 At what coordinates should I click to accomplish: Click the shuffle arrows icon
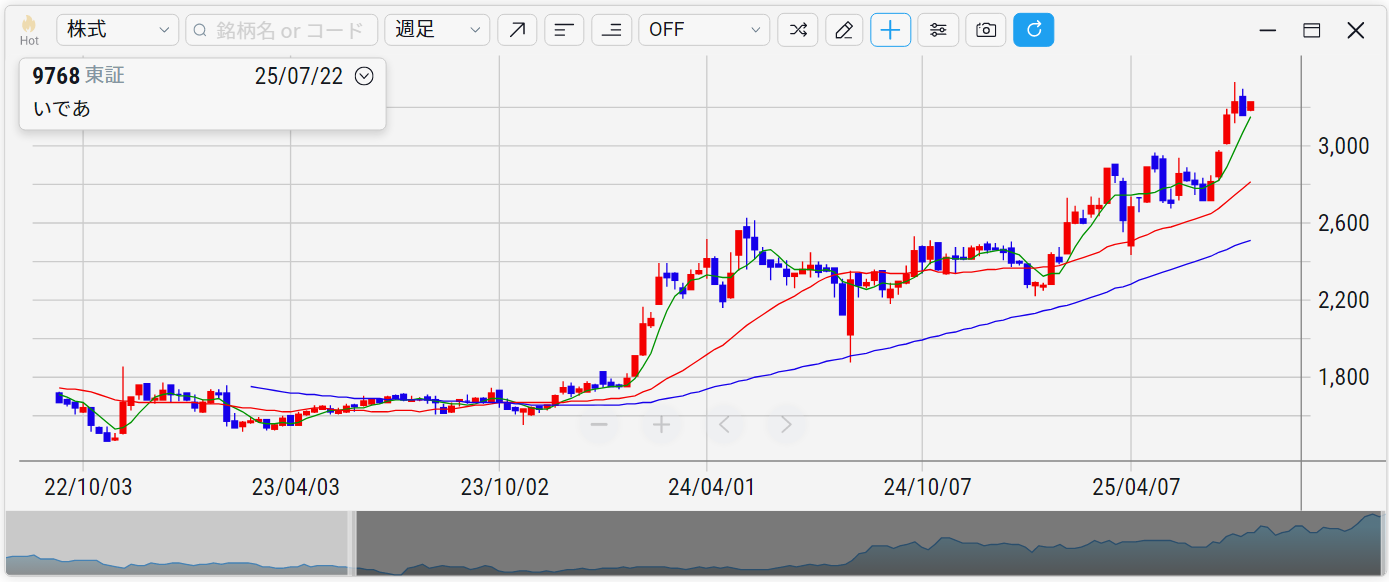pyautogui.click(x=797, y=30)
